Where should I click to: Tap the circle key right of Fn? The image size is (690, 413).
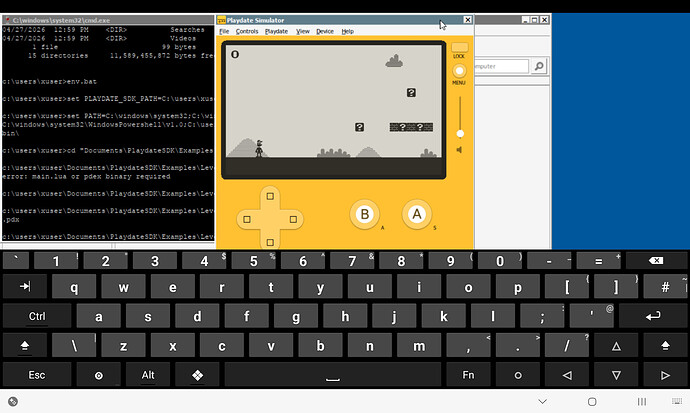click(518, 375)
